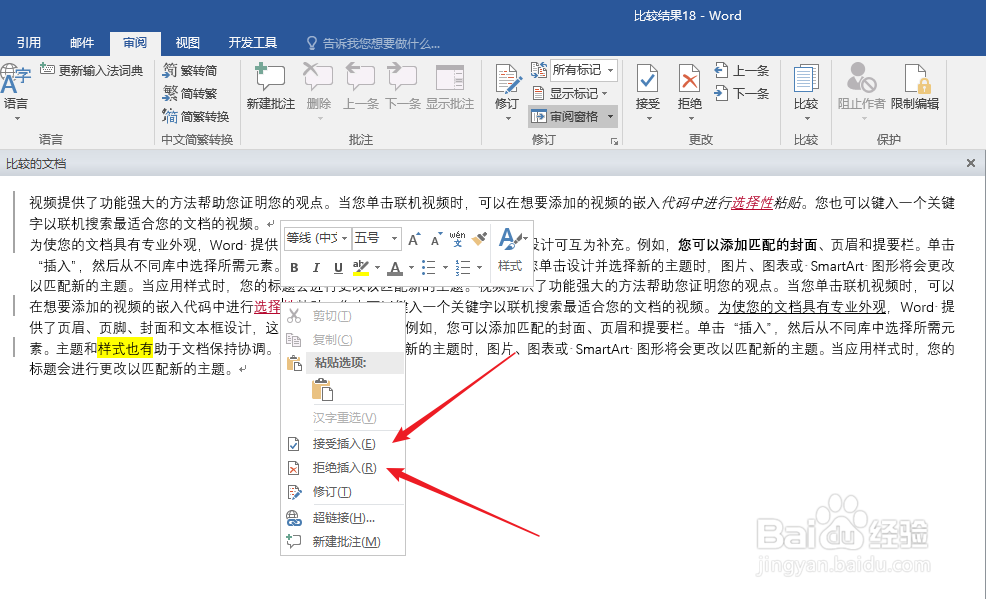Switch to the Mailings (邮件) tab
Image resolution: width=986 pixels, height=599 pixels.
(82, 43)
